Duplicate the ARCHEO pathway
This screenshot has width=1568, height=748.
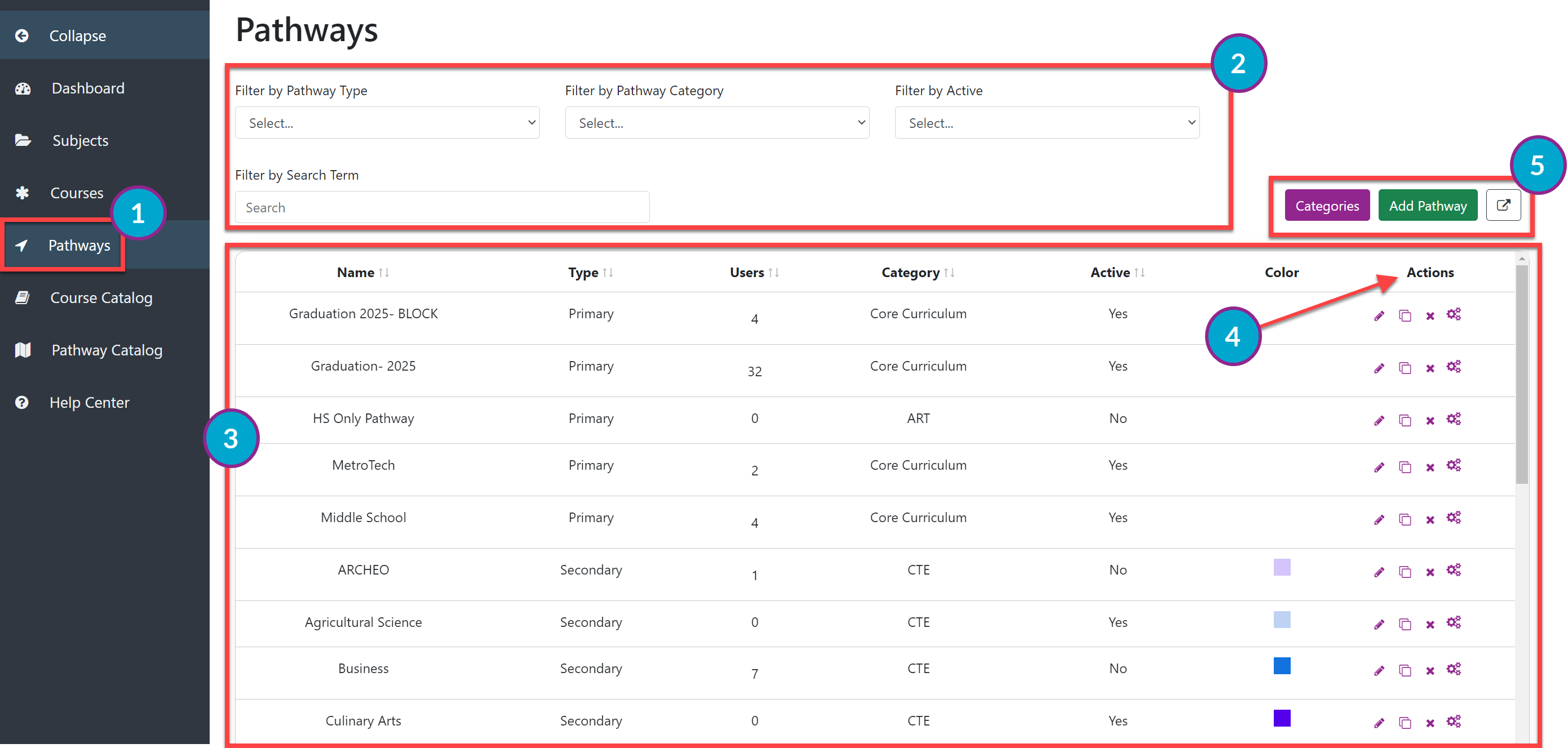coord(1405,572)
